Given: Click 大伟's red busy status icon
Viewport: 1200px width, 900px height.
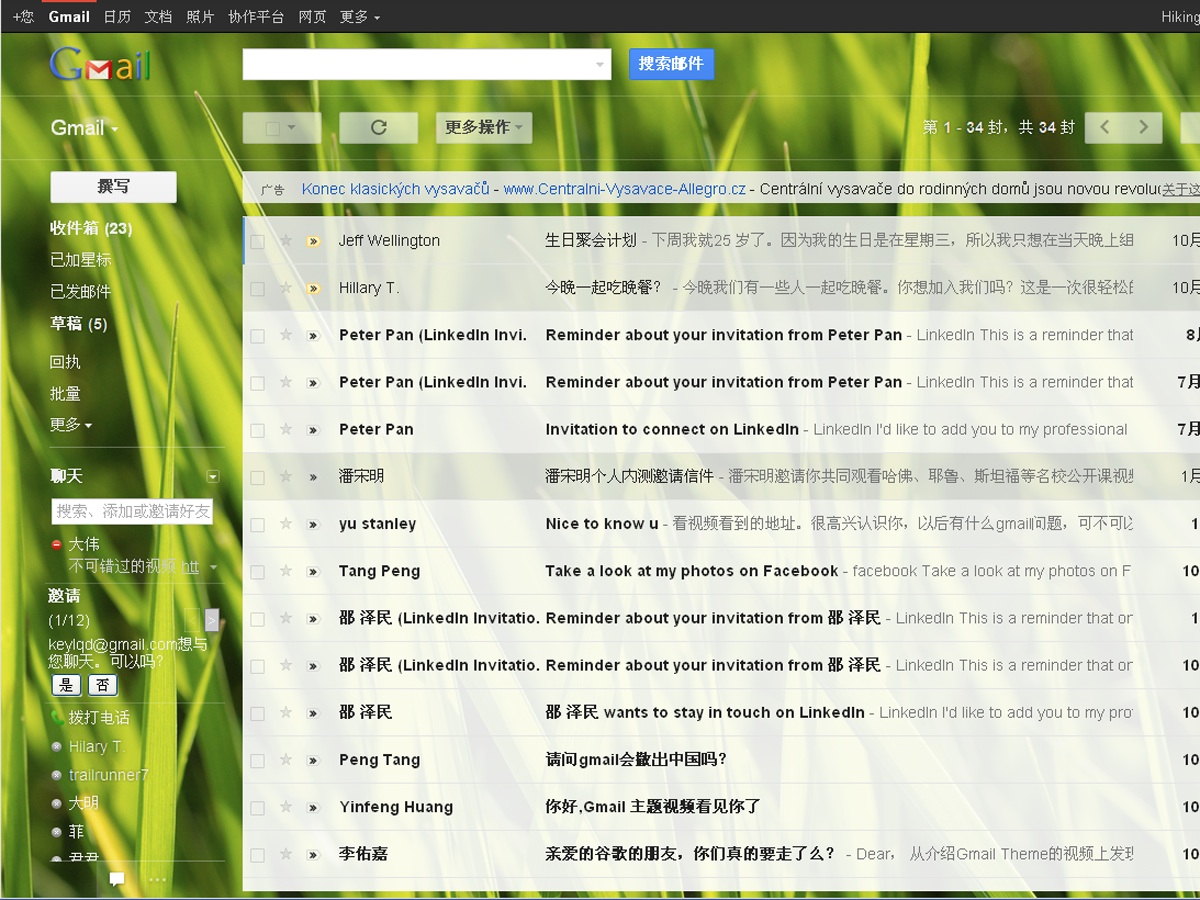Looking at the screenshot, I should pos(57,545).
